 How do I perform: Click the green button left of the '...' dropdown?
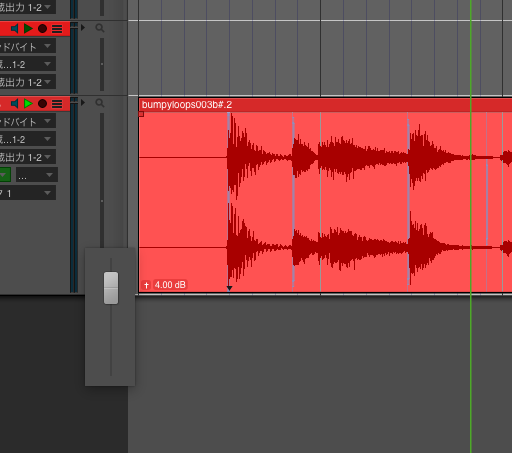point(5,175)
